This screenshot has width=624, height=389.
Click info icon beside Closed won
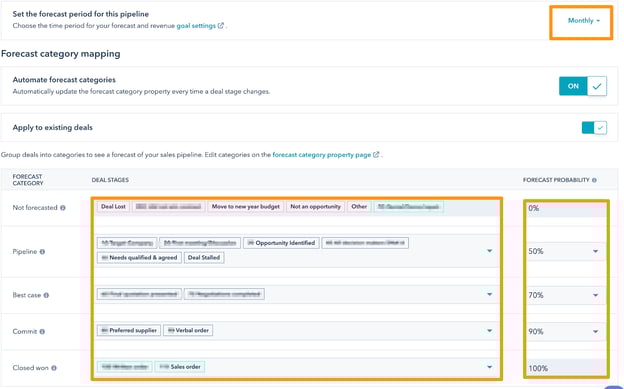click(54, 368)
